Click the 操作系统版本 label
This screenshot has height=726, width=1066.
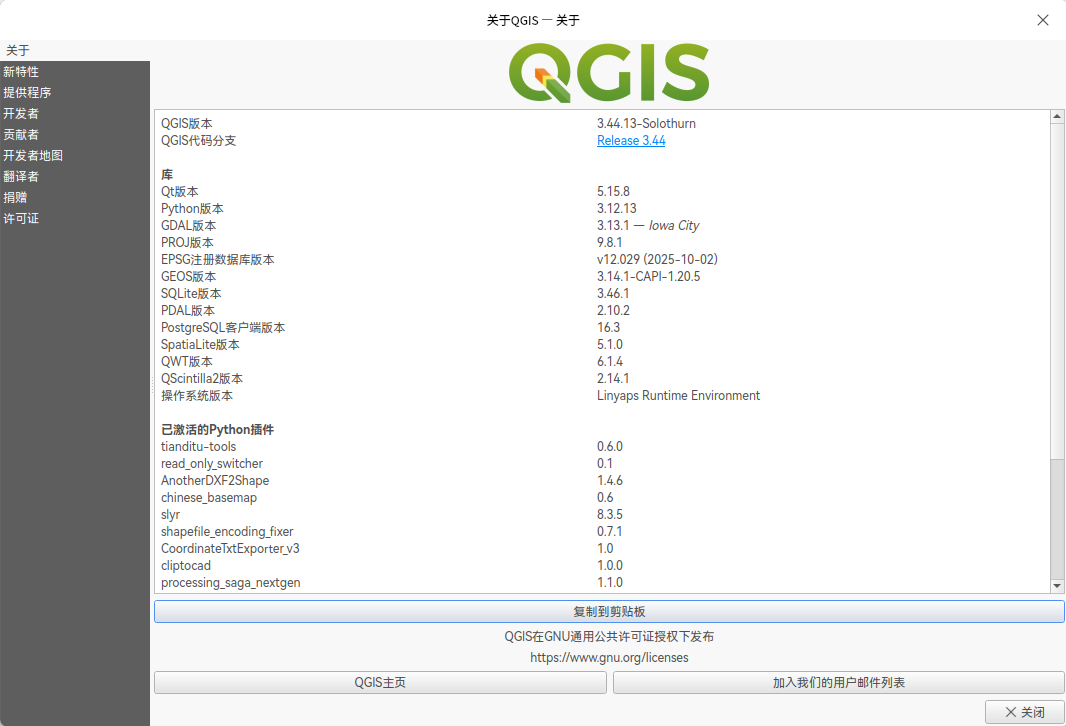coord(196,396)
